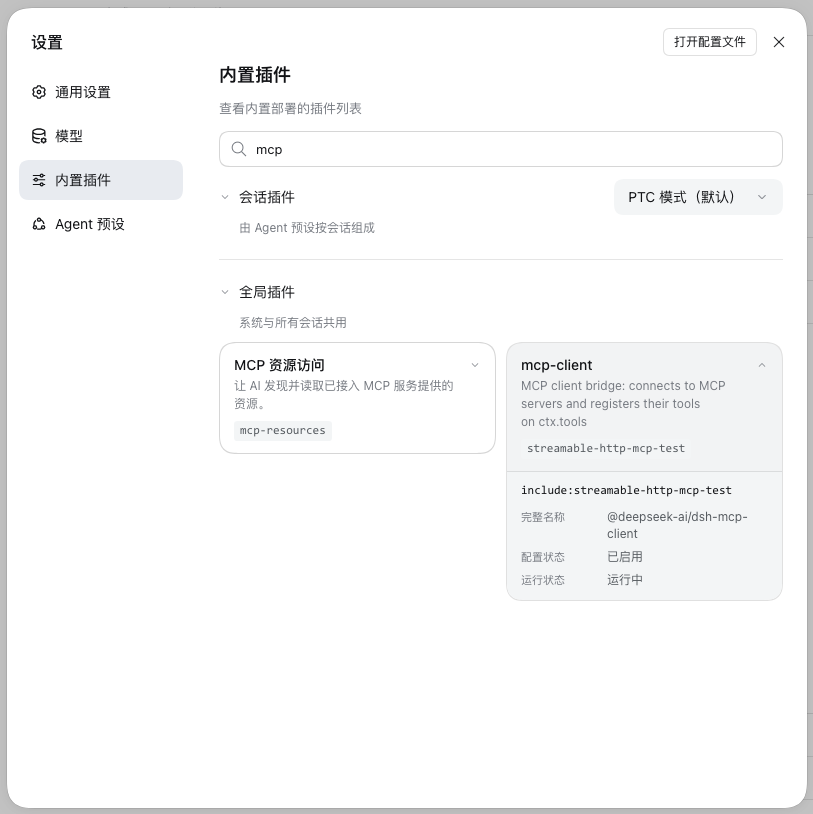The width and height of the screenshot is (813, 814).
Task: Click the streamable-http-mcp-test tag
Action: [606, 448]
